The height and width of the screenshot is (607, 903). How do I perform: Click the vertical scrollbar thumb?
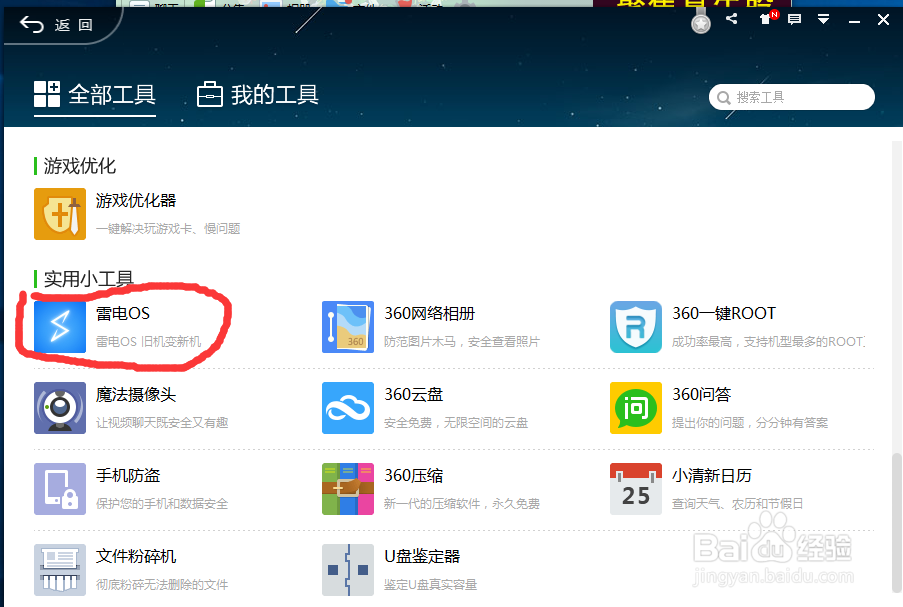coord(897,521)
